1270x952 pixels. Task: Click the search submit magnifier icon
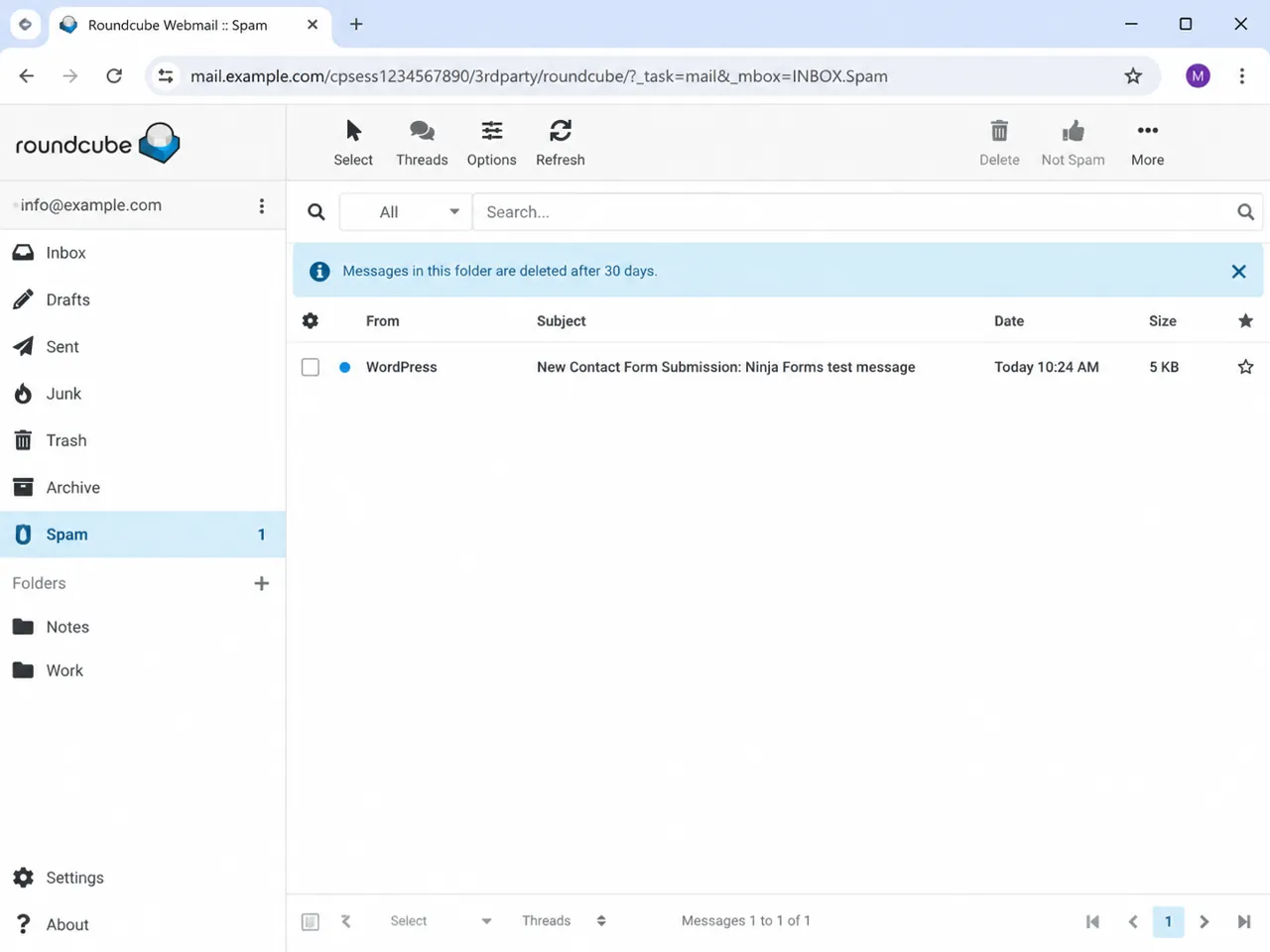(1245, 211)
